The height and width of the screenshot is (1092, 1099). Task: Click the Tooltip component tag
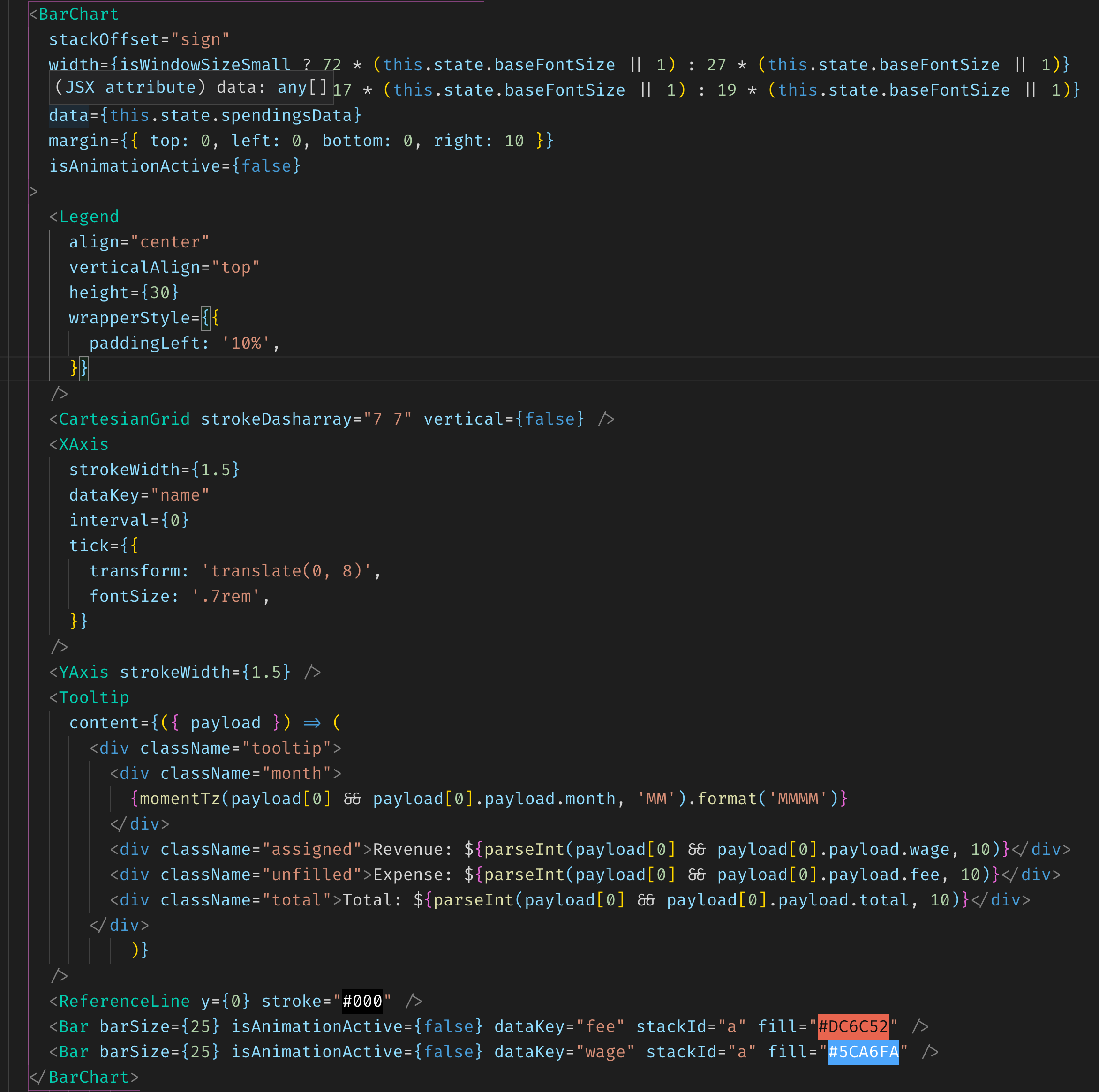(x=94, y=697)
